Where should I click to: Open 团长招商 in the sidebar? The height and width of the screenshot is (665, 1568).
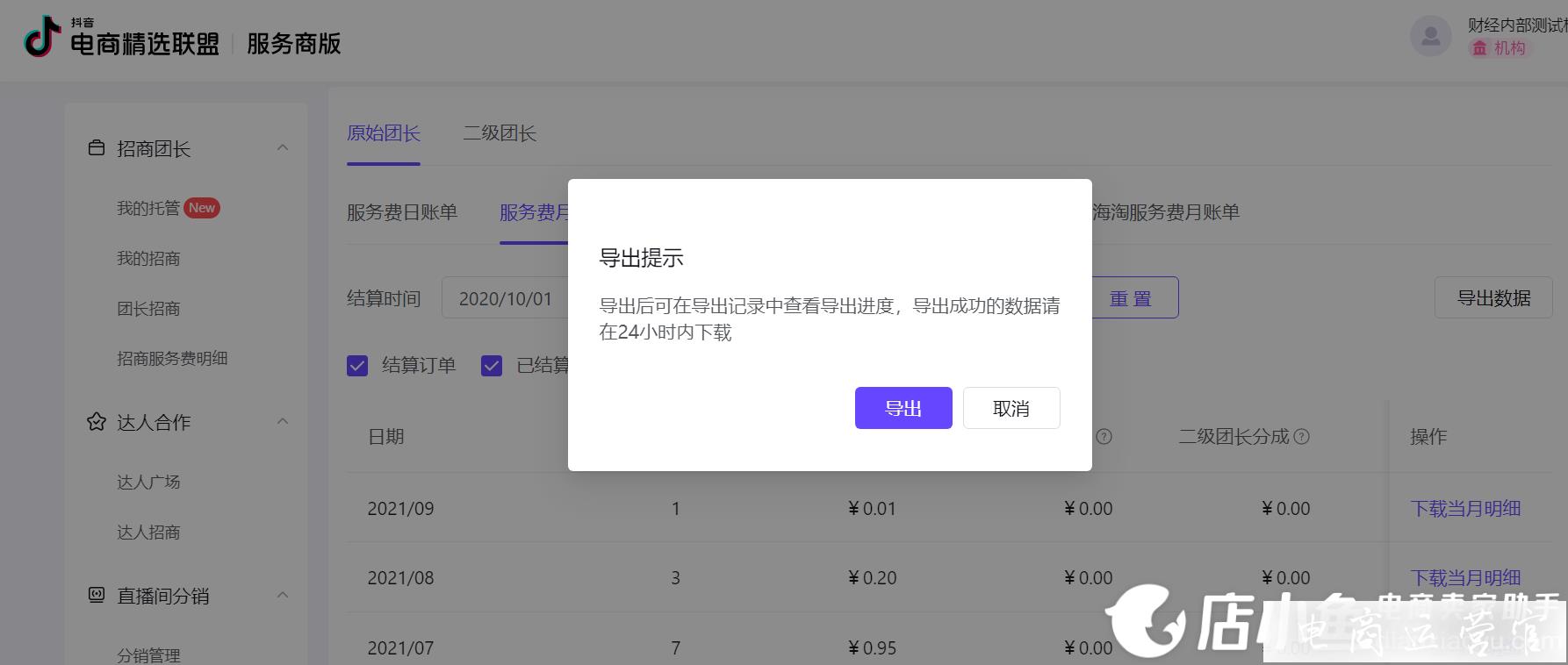[148, 309]
